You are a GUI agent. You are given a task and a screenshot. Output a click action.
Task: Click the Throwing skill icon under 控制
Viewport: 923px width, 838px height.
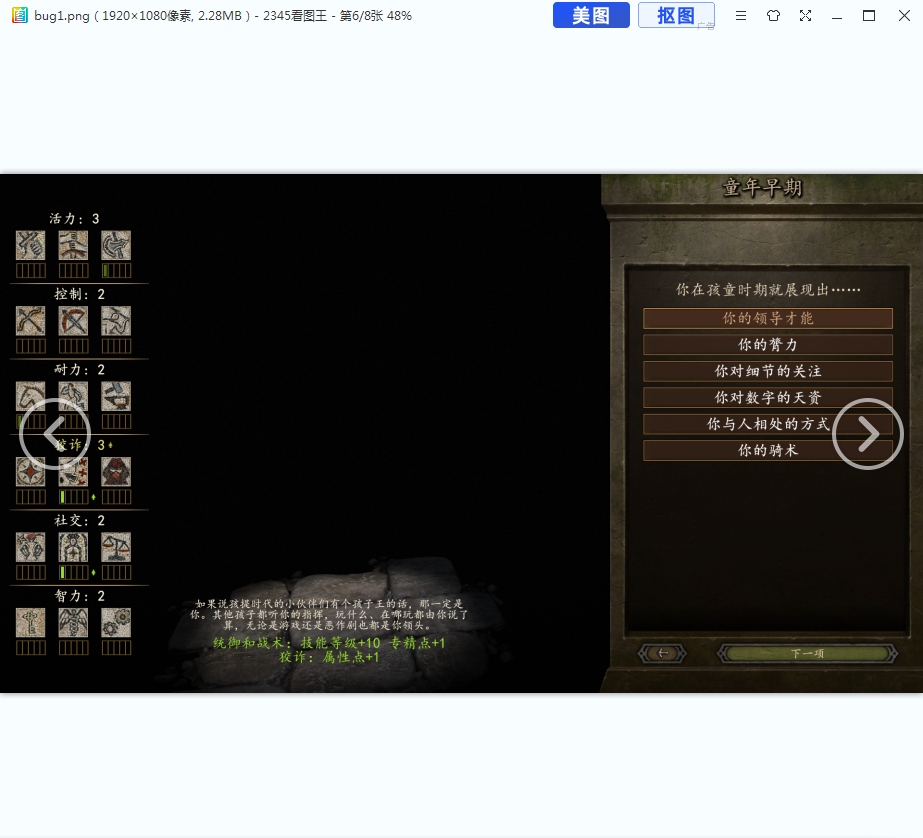116,321
